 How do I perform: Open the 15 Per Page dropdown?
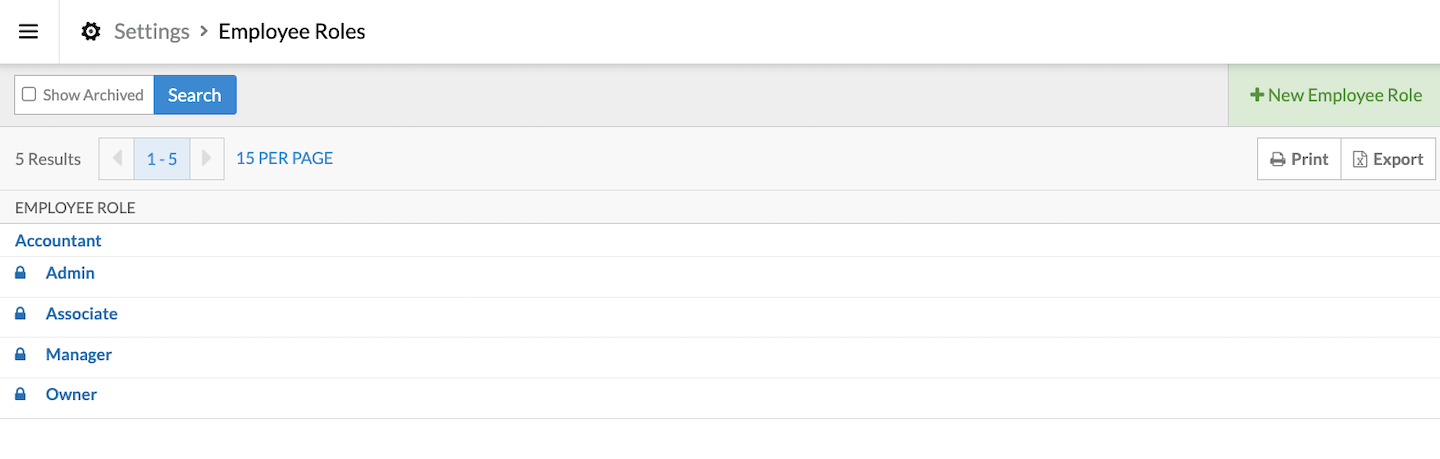[x=284, y=158]
